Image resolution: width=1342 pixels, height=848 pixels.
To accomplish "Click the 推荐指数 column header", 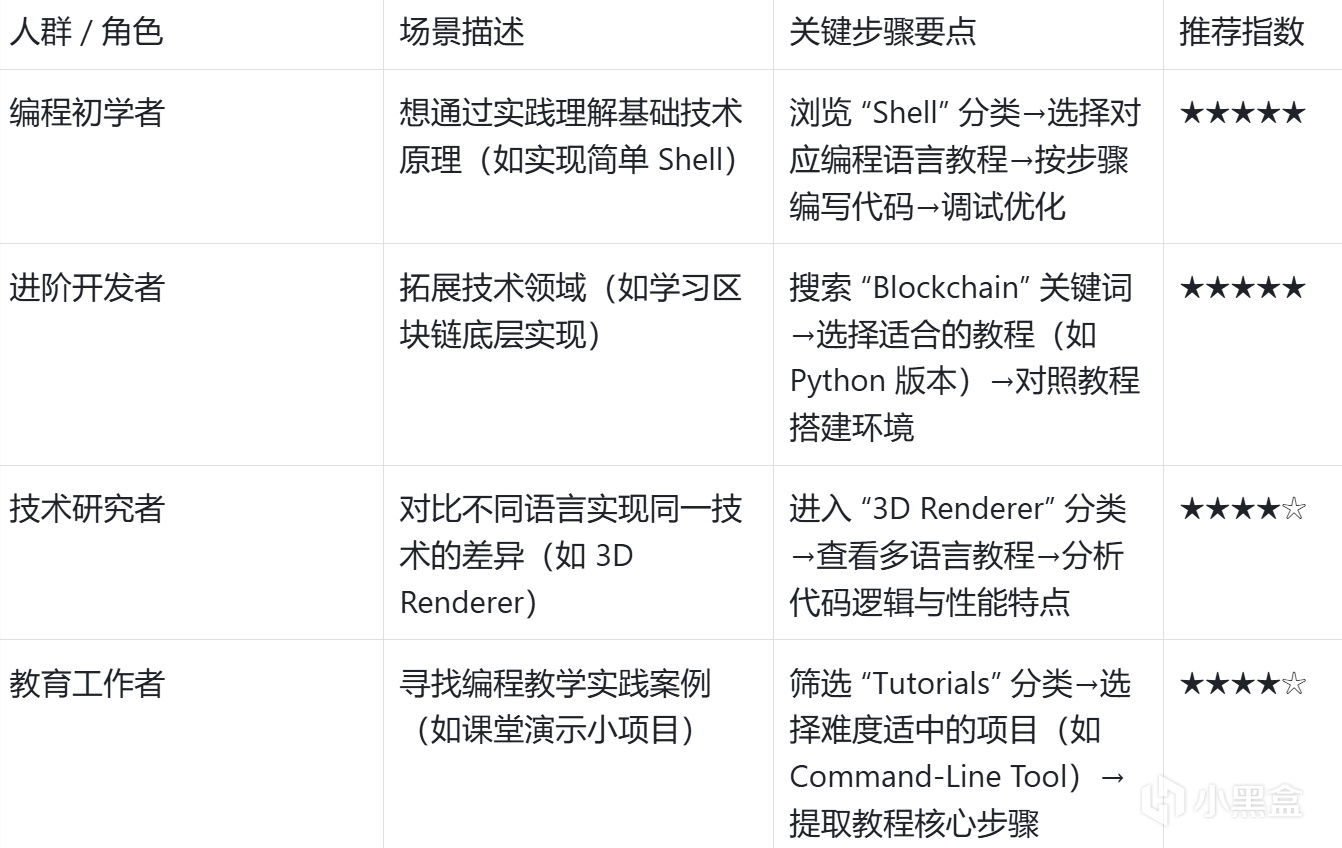I will pyautogui.click(x=1241, y=32).
